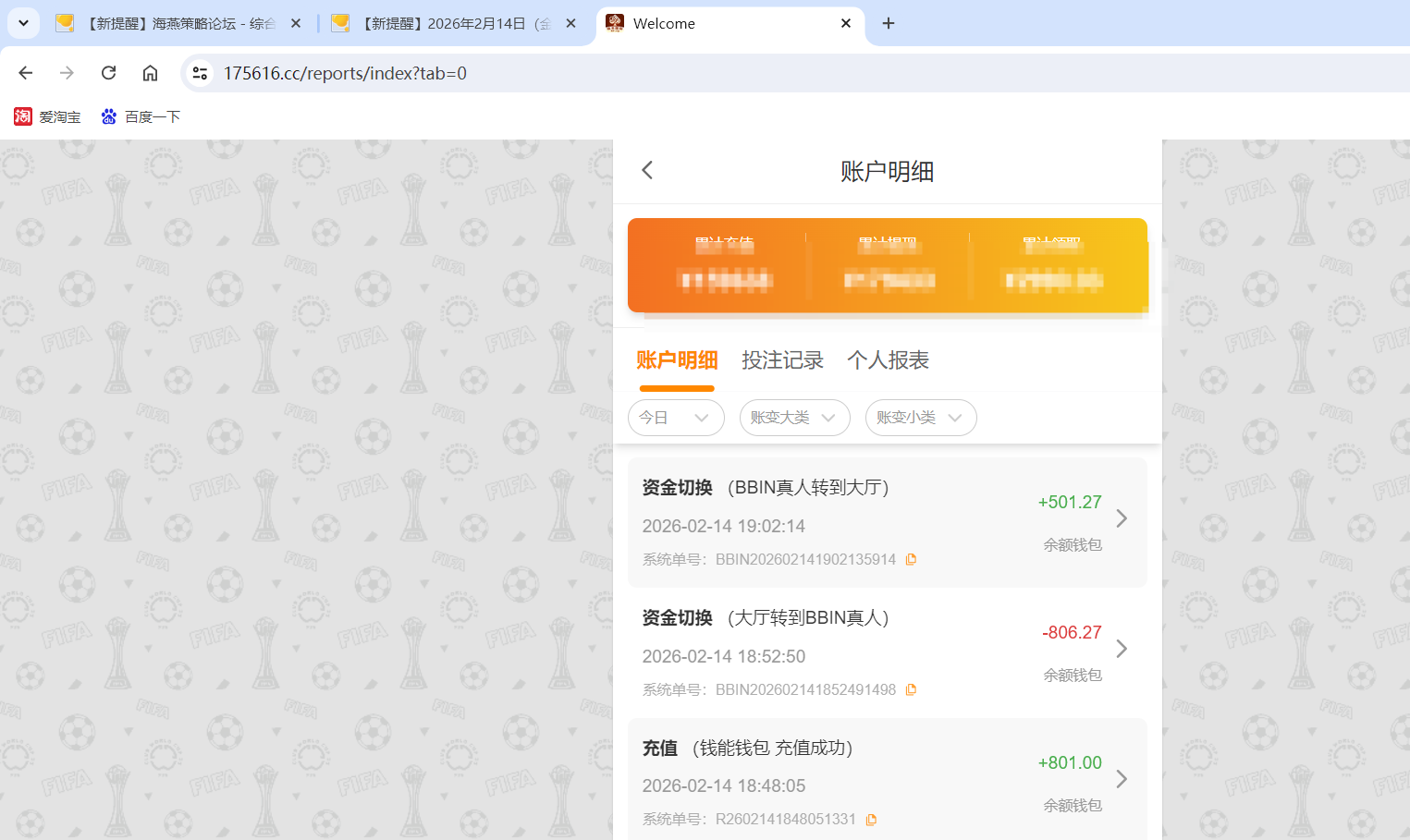Open the 账变小类 dropdown

click(x=921, y=418)
